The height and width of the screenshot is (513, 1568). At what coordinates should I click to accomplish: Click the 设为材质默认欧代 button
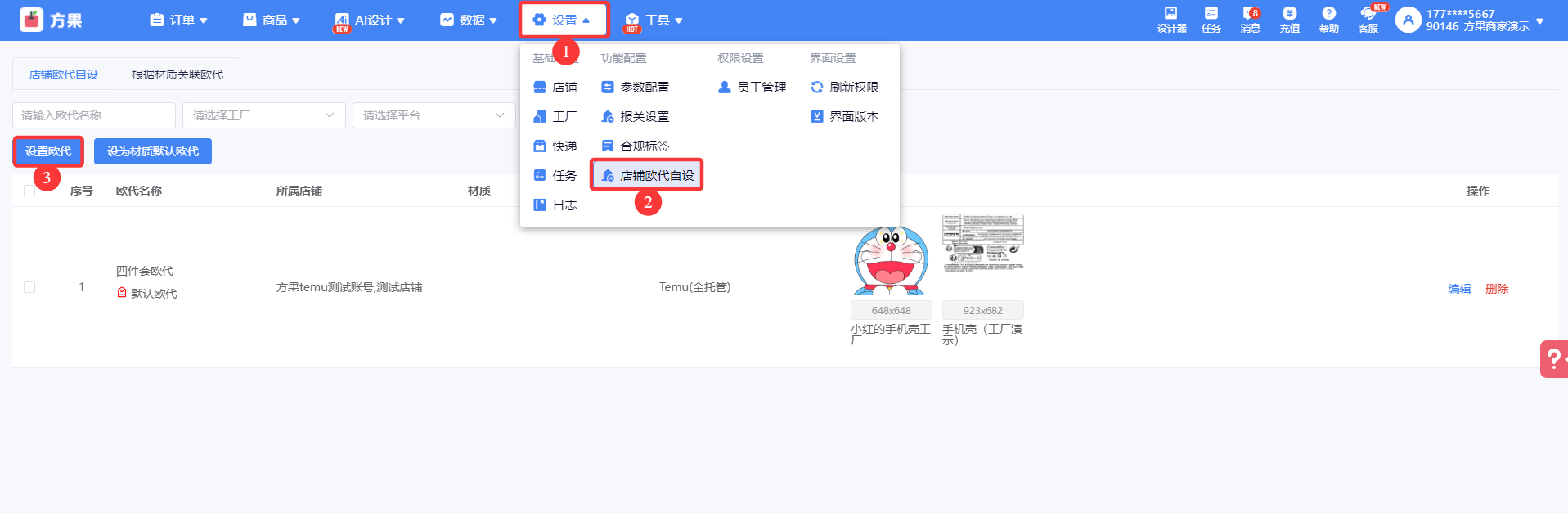point(153,151)
